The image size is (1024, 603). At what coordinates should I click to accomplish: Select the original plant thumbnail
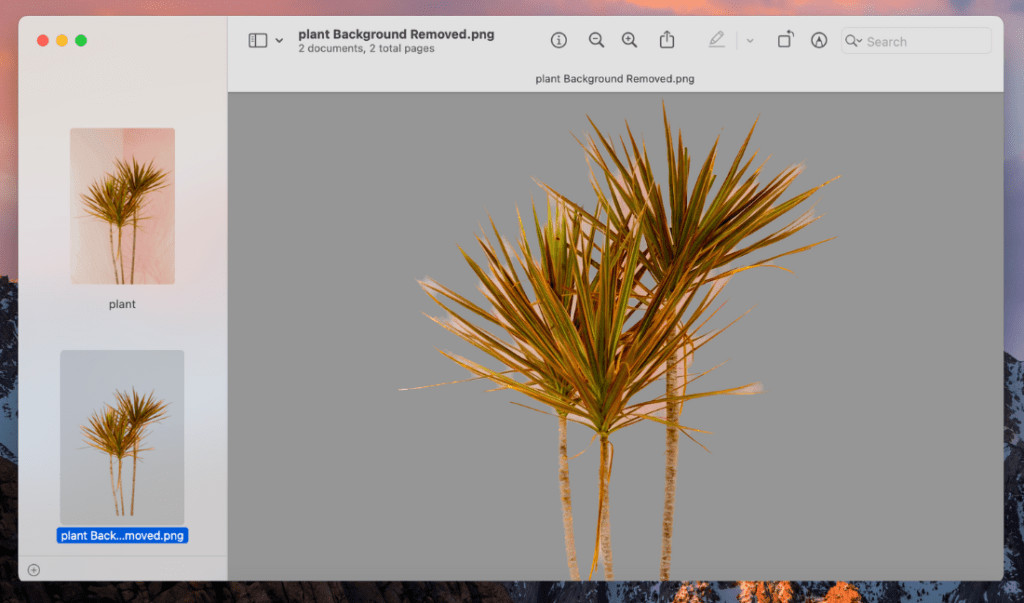122,206
